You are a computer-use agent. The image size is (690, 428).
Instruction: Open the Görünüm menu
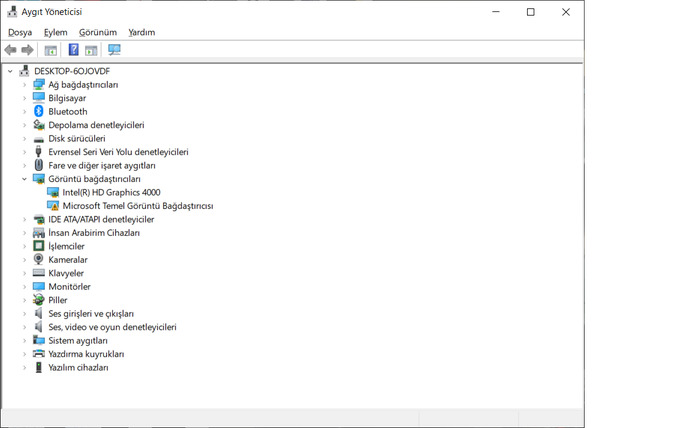(x=98, y=32)
